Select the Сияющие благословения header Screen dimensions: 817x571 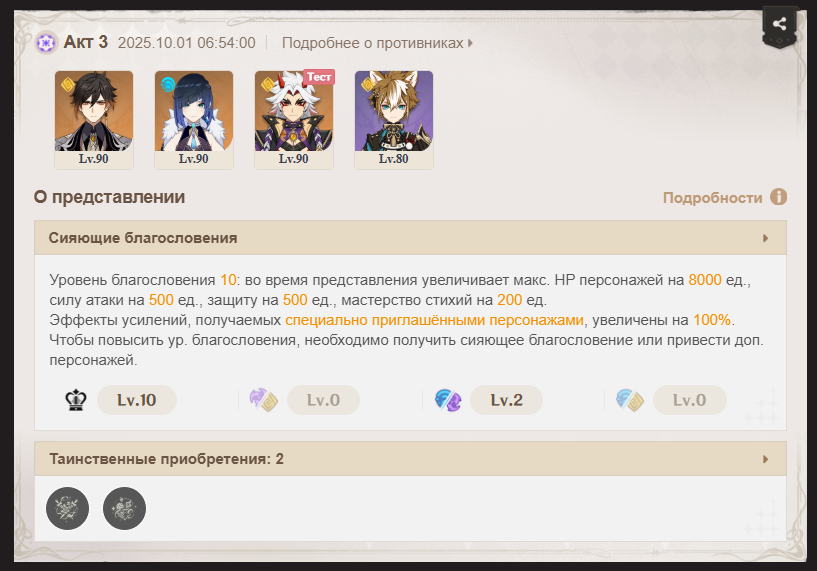(x=411, y=238)
